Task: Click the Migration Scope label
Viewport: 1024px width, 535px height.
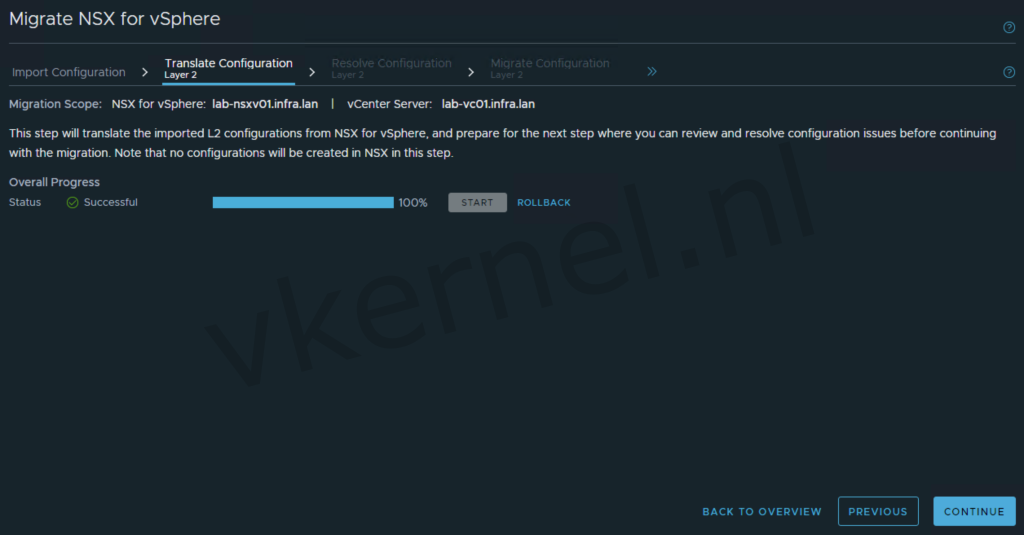Action: 56,104
